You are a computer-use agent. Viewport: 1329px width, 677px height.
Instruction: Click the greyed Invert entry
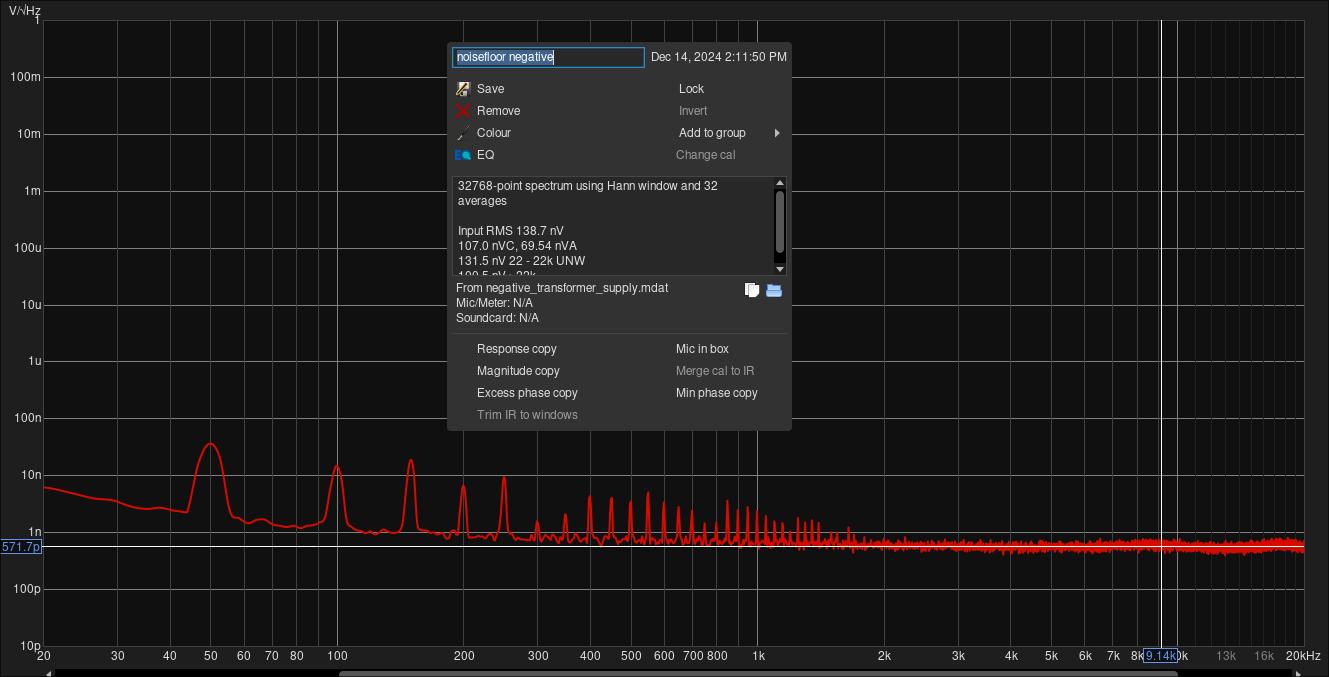(x=693, y=111)
